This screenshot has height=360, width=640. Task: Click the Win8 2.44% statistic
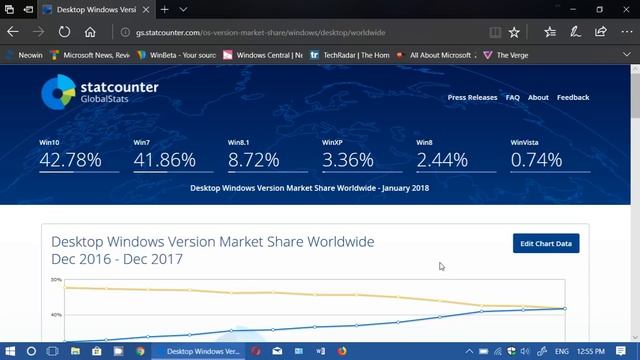456,155
